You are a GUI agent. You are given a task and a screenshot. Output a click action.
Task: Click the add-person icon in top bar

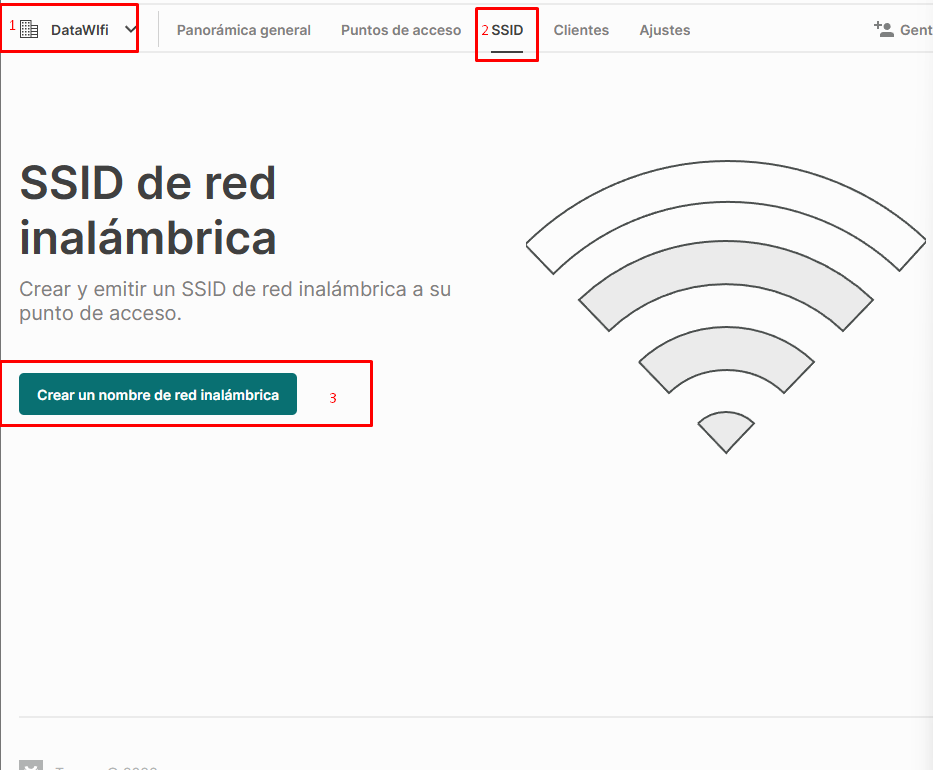pos(884,29)
